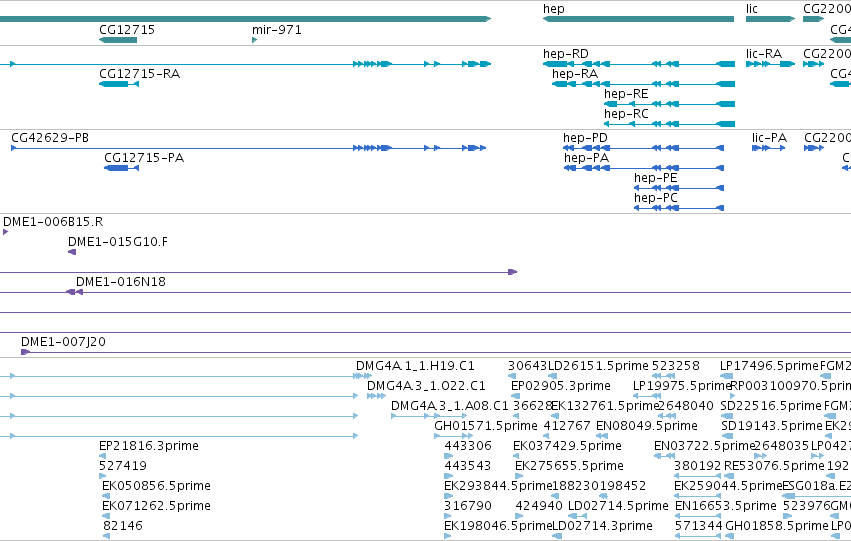The width and height of the screenshot is (851, 541).
Task: Select the hep-PE protein feature
Action: click(679, 188)
